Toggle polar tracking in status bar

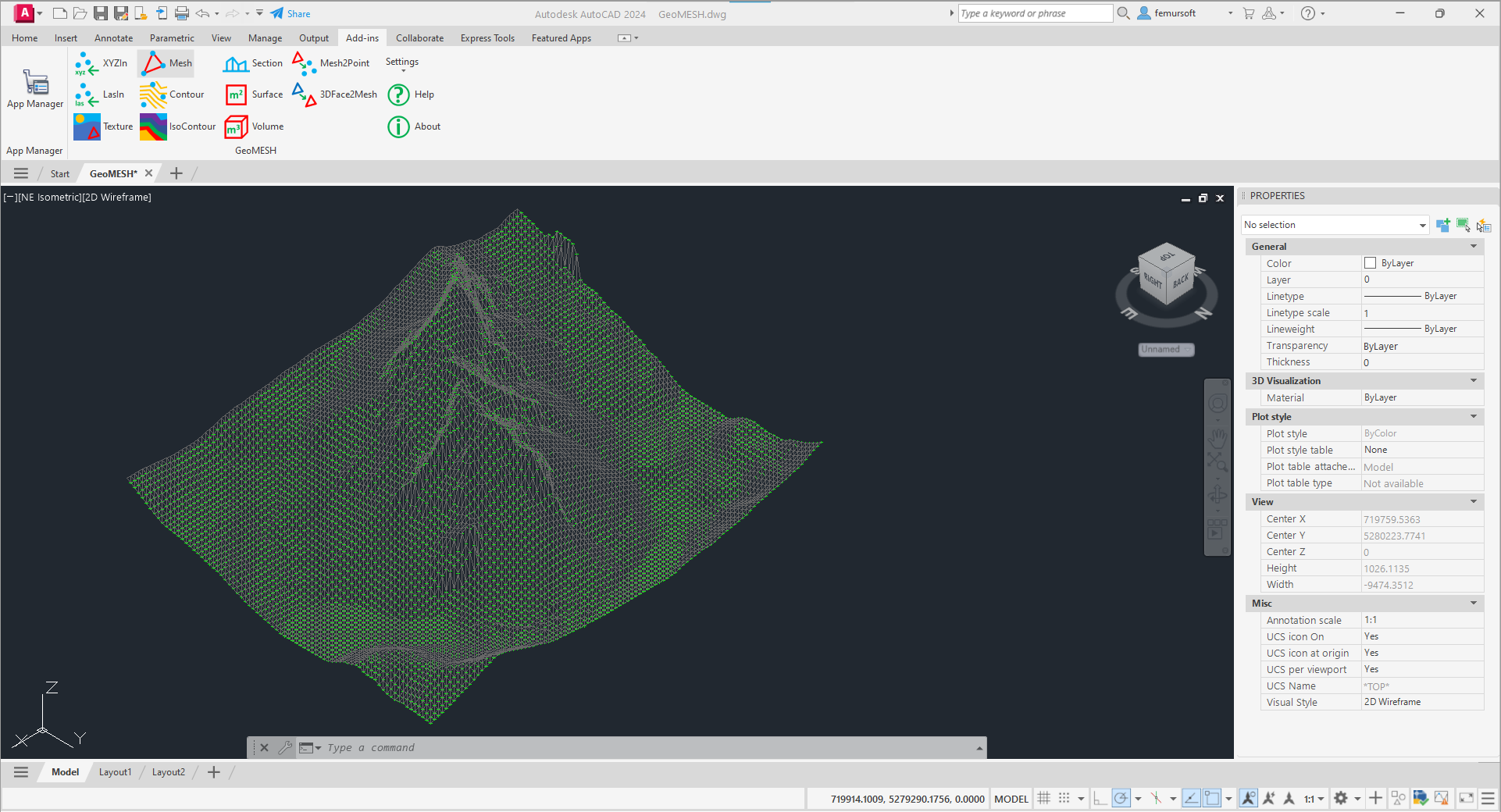pos(1121,798)
